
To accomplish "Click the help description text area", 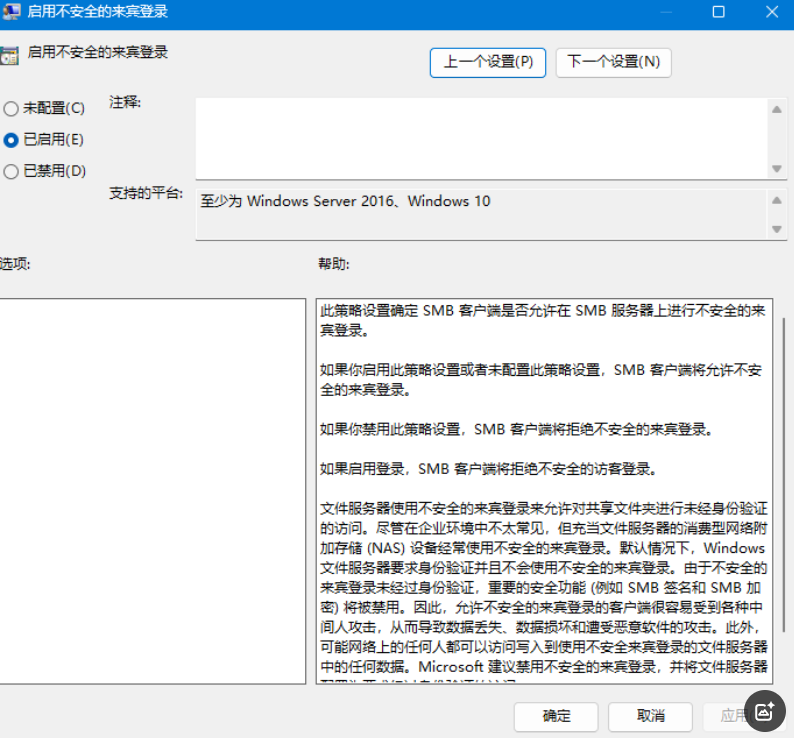I will click(x=544, y=491).
